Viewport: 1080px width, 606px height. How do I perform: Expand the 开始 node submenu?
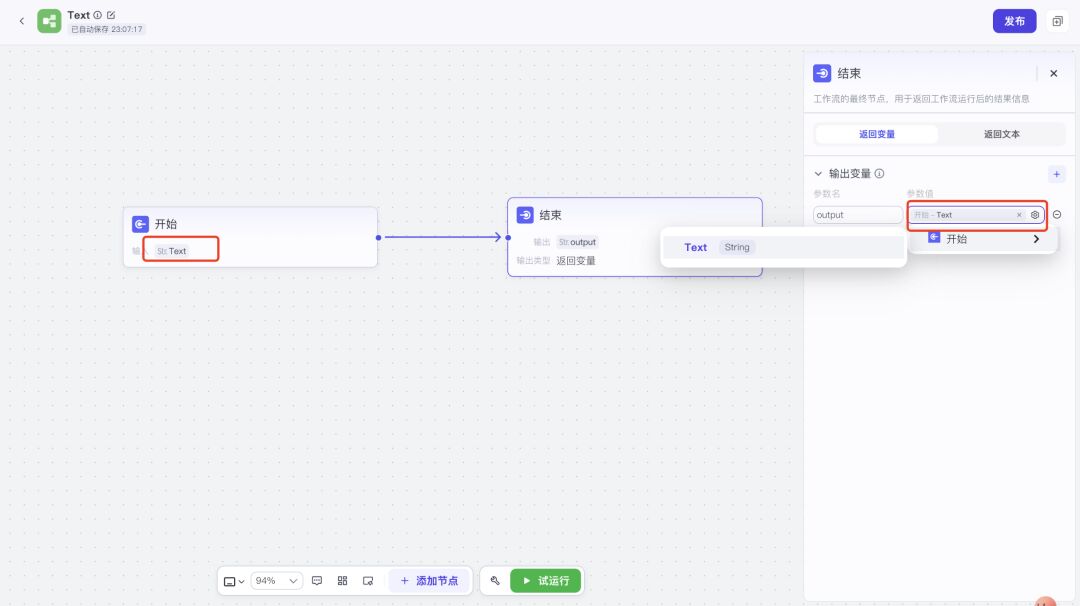pos(1036,239)
